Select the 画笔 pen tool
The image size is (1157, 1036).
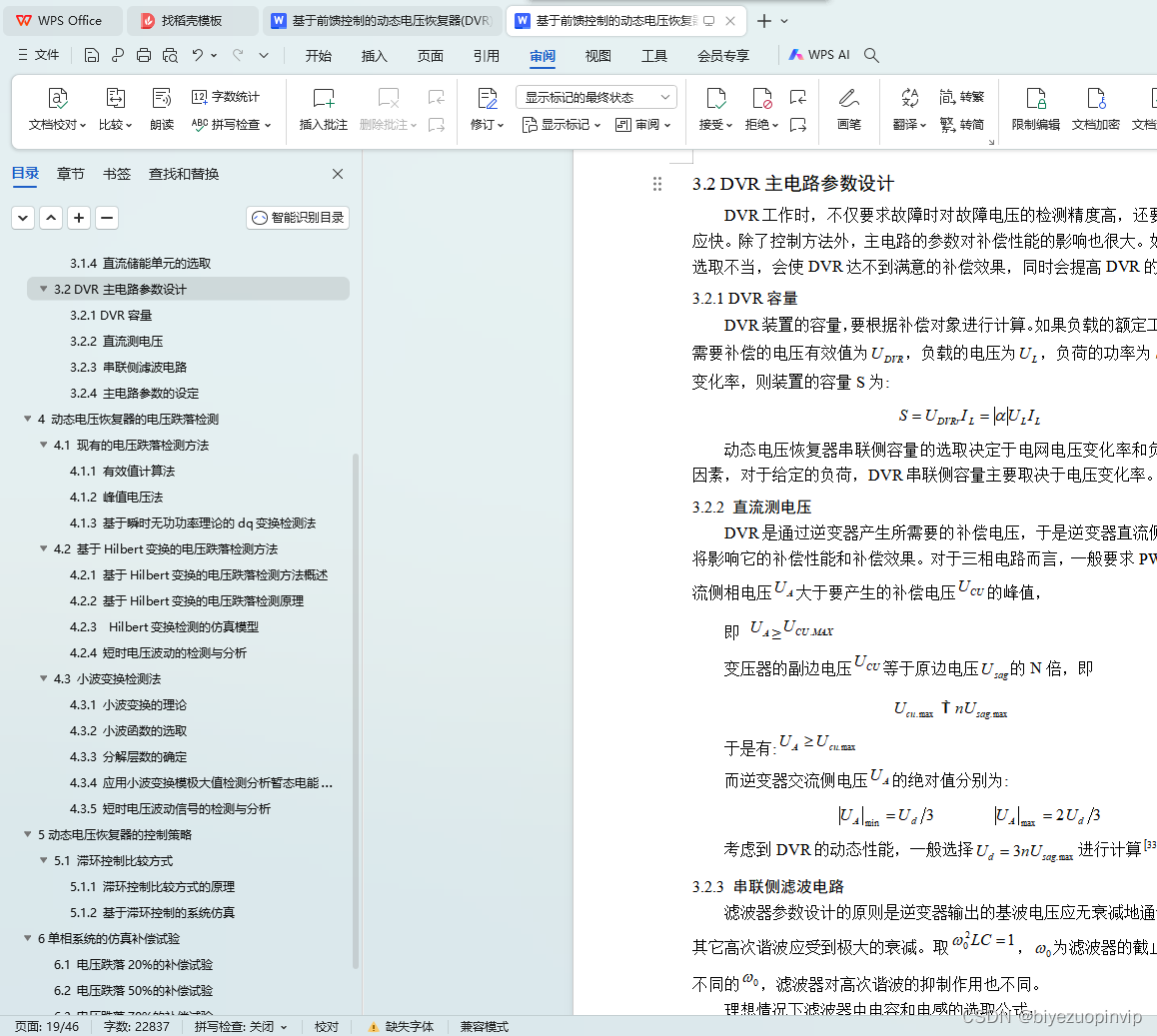tap(849, 109)
